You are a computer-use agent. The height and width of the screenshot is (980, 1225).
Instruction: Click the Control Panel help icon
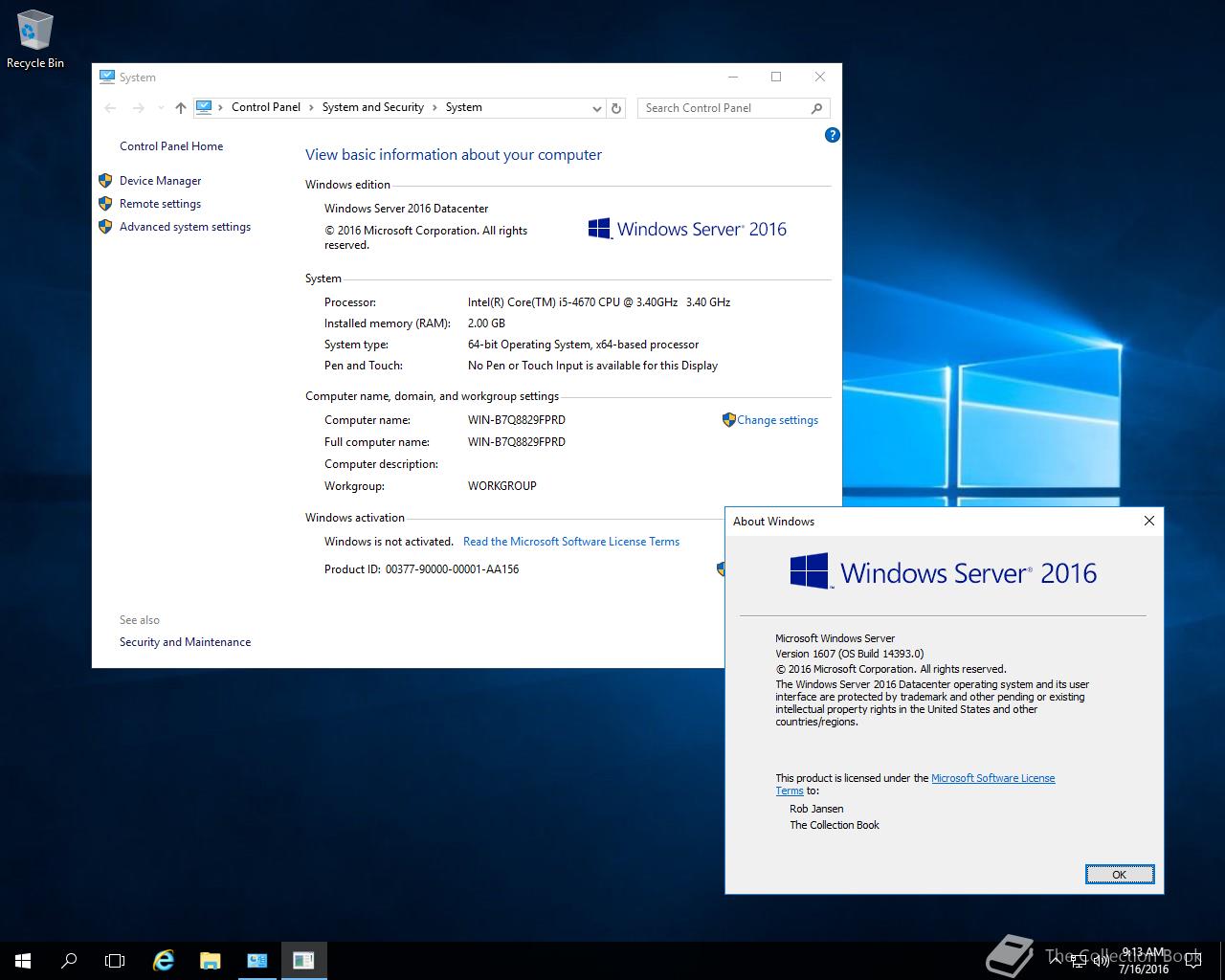[832, 135]
